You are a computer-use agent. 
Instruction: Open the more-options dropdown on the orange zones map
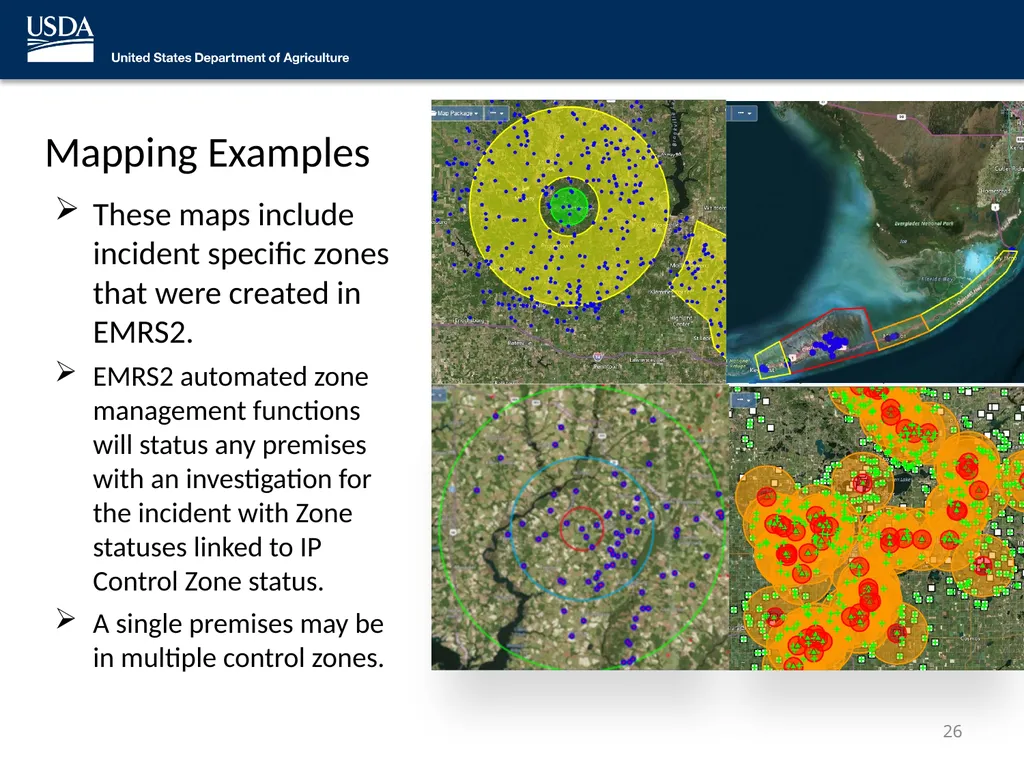coord(743,399)
